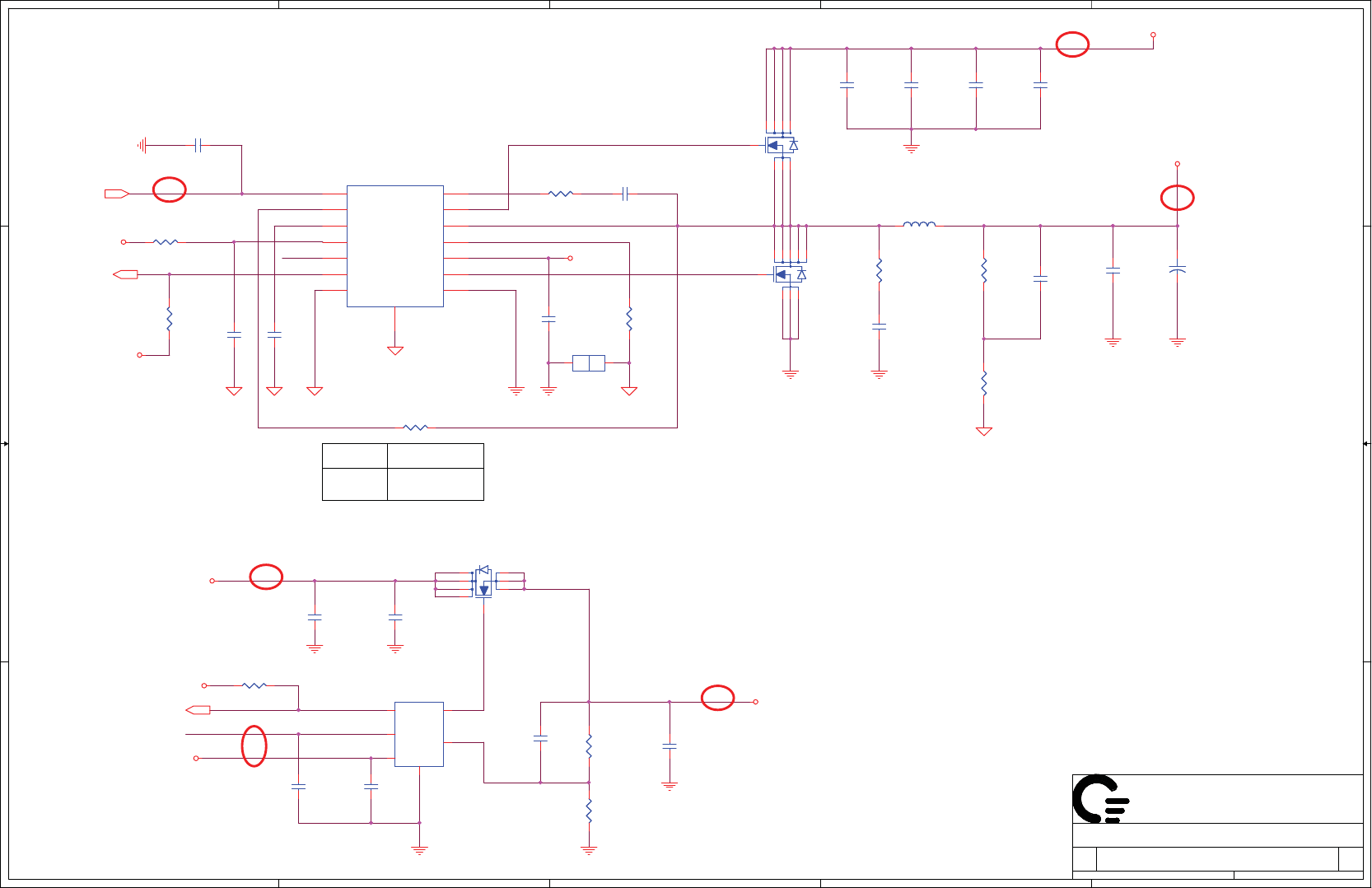The height and width of the screenshot is (888, 1372).
Task: Select the input port arrow beside the red circle
Action: tap(117, 194)
